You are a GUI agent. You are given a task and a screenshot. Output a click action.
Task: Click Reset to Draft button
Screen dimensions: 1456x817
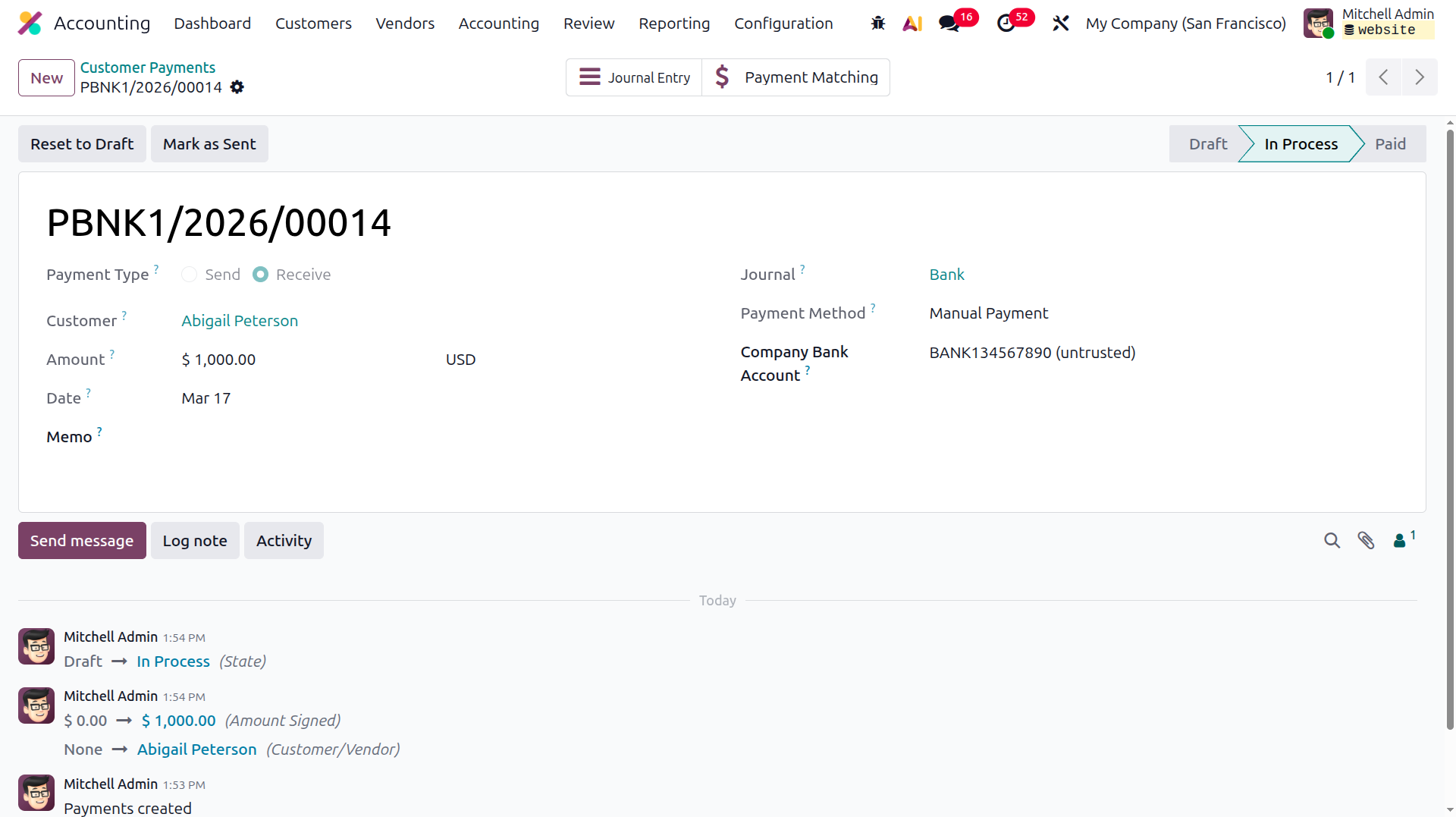point(82,144)
